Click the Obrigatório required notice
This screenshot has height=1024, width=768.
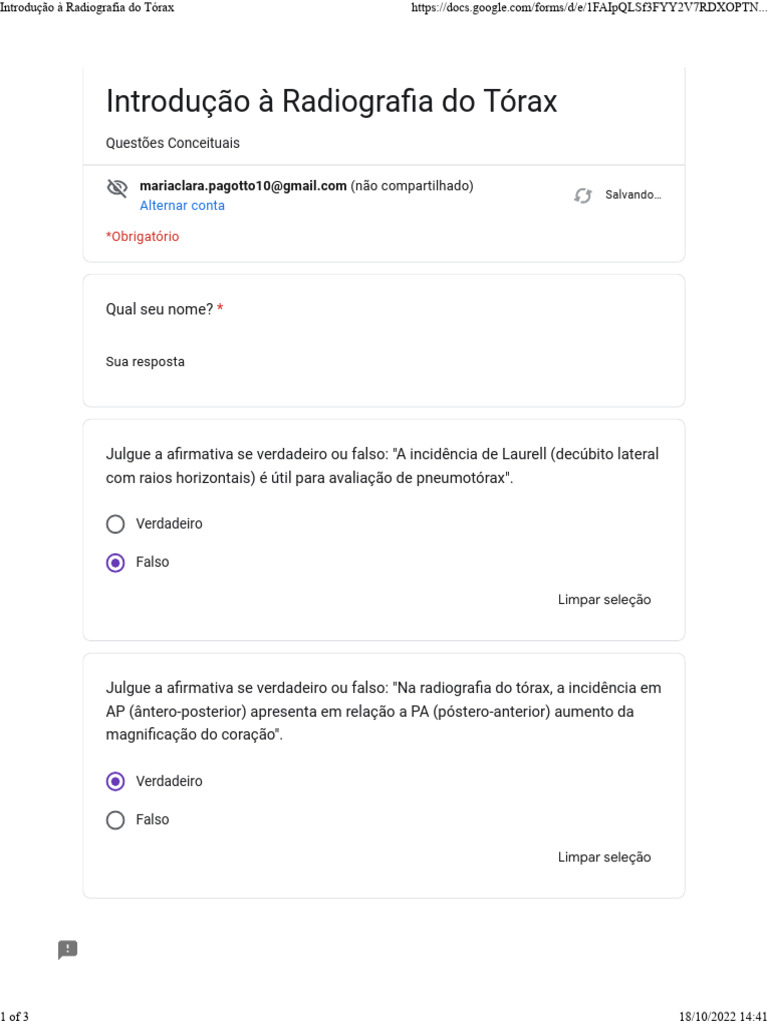143,237
